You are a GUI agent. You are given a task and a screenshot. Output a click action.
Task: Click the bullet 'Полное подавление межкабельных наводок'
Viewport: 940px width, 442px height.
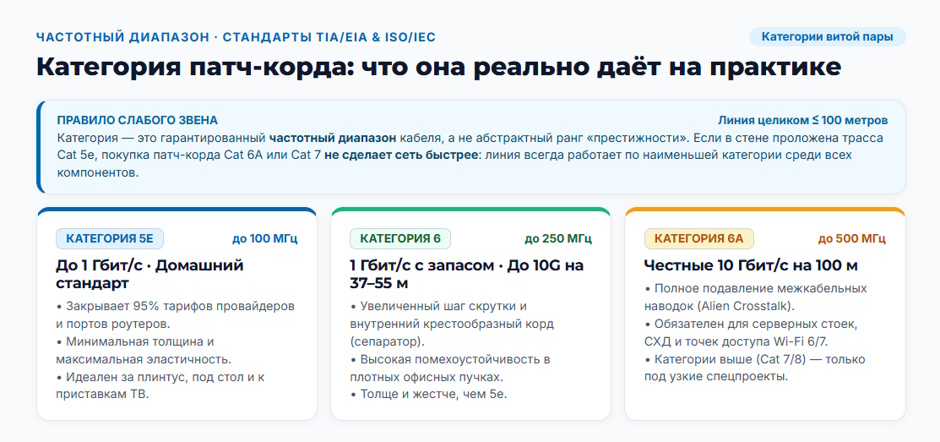tap(755, 297)
